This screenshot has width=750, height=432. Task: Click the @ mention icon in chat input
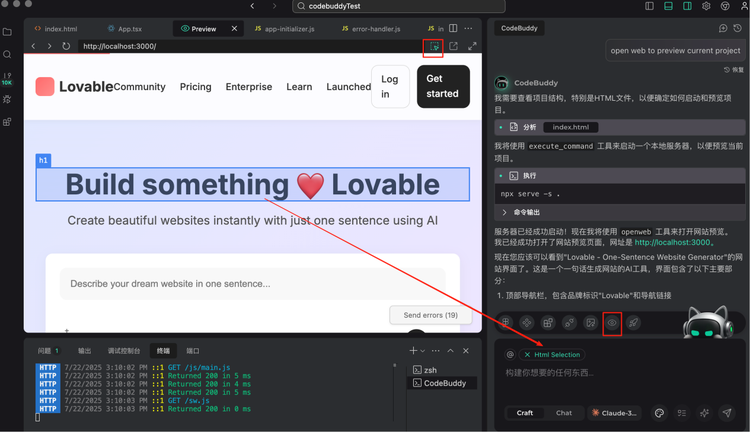tap(510, 354)
